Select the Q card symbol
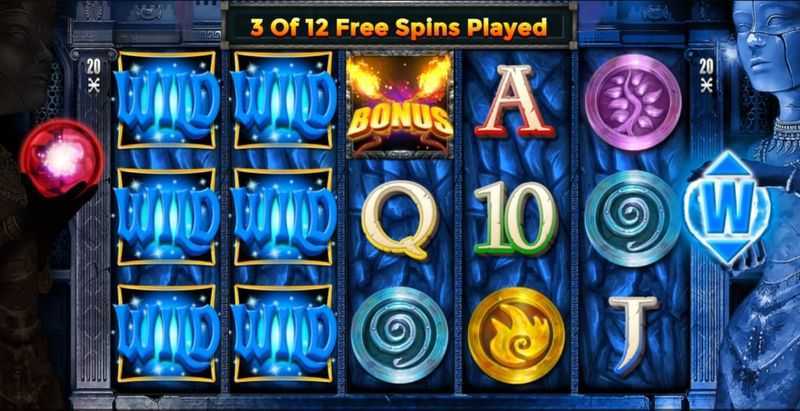The height and width of the screenshot is (411, 800). (x=400, y=220)
